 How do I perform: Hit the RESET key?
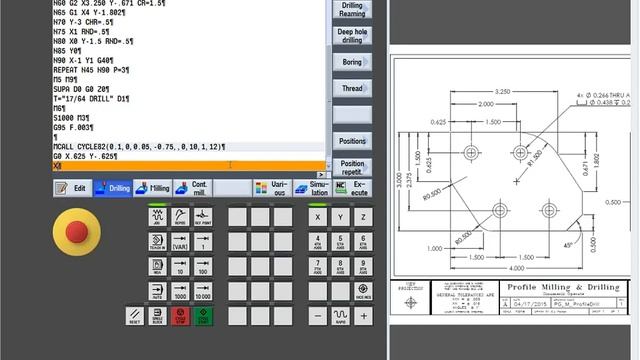pyautogui.click(x=135, y=316)
